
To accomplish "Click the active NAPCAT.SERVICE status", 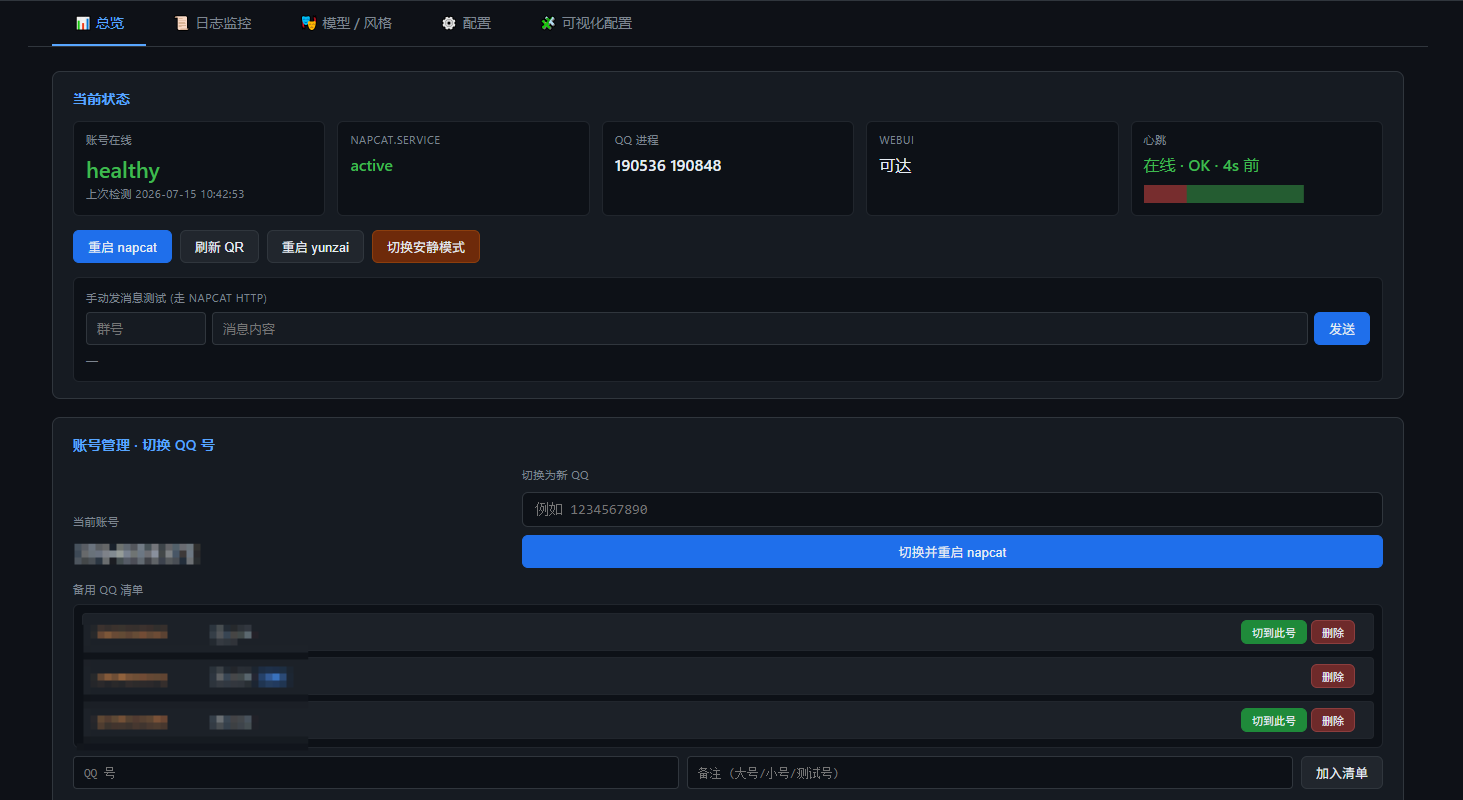I will click(371, 166).
